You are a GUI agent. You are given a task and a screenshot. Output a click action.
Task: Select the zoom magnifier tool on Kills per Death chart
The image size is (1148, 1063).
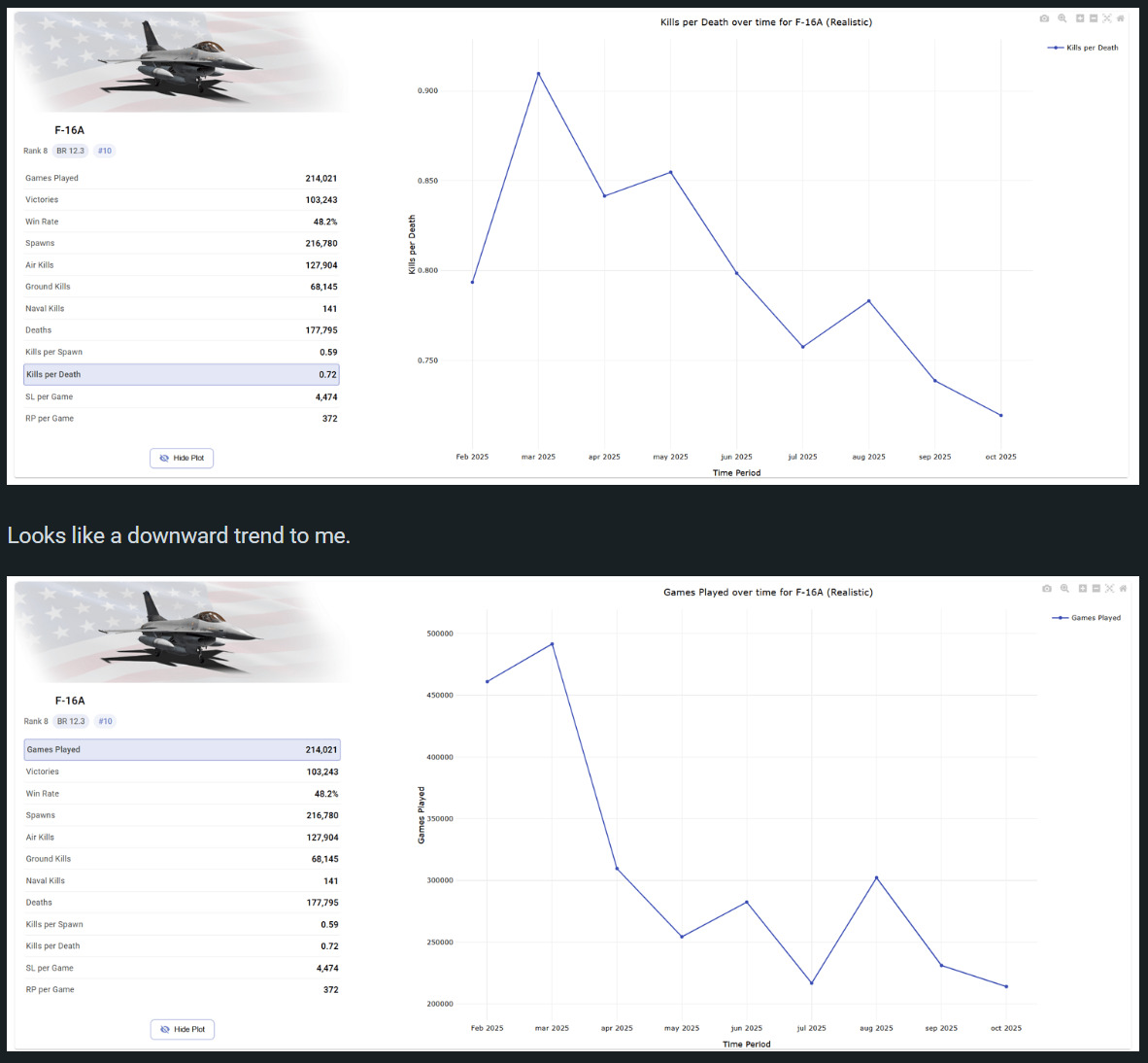click(1063, 18)
